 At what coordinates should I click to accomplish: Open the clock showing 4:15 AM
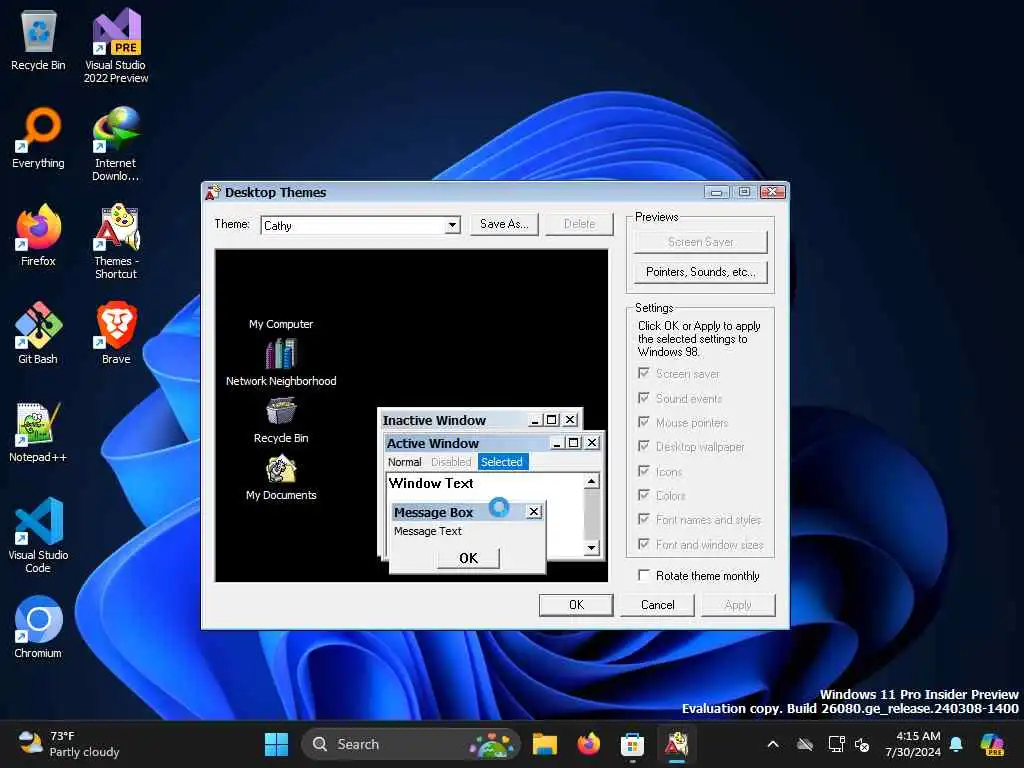[x=913, y=744]
